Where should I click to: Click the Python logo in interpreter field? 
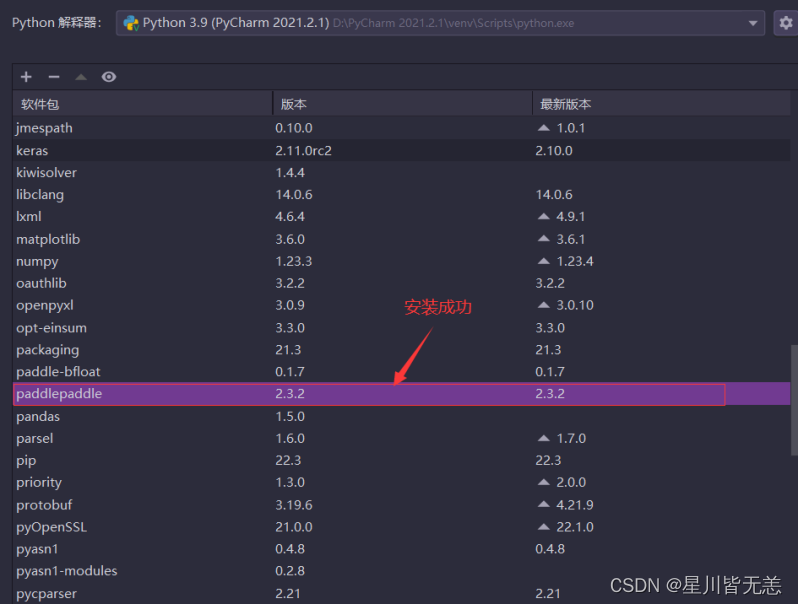pos(131,23)
